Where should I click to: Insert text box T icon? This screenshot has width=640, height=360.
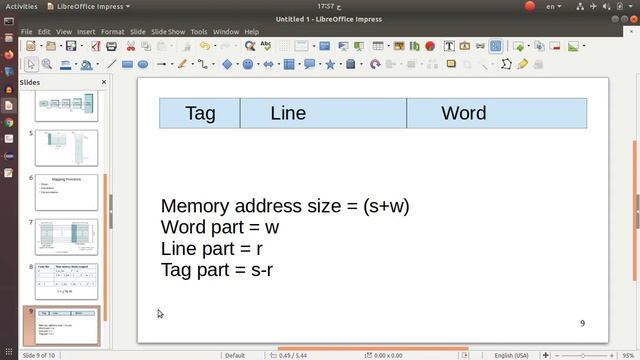click(449, 46)
